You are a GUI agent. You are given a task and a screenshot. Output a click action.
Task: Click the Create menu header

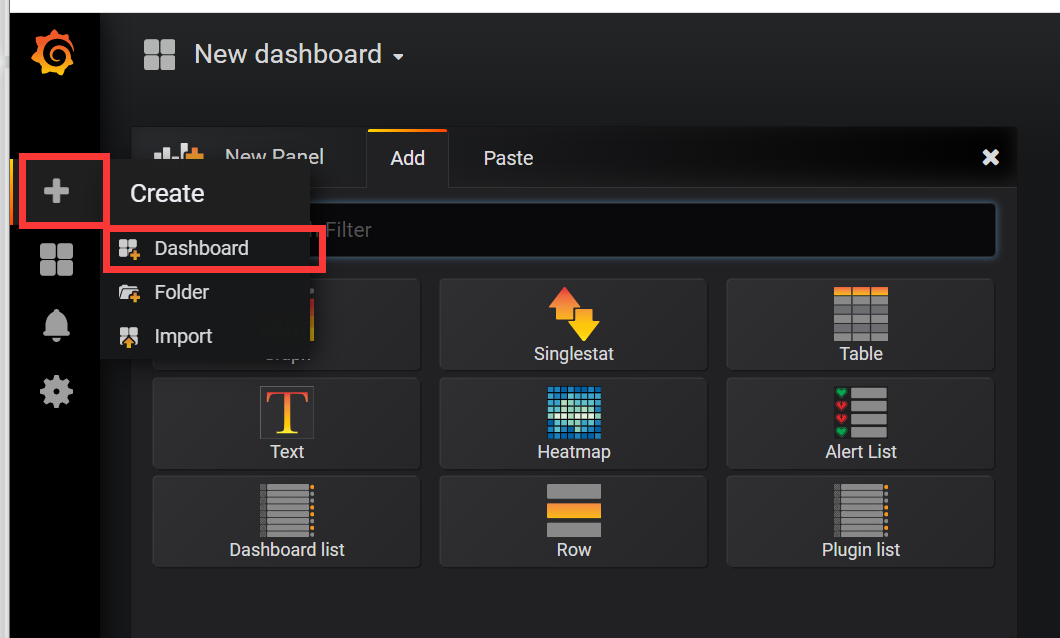(x=167, y=193)
